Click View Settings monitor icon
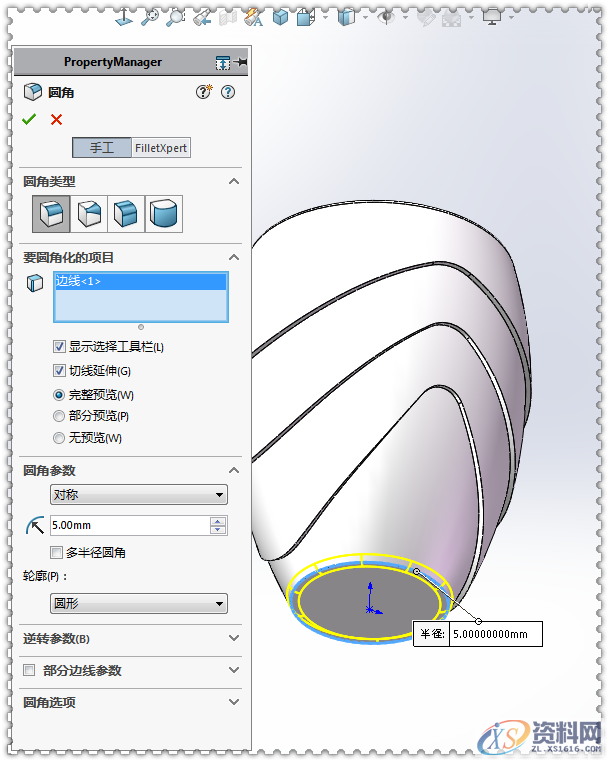The width and height of the screenshot is (609, 762). [492, 17]
